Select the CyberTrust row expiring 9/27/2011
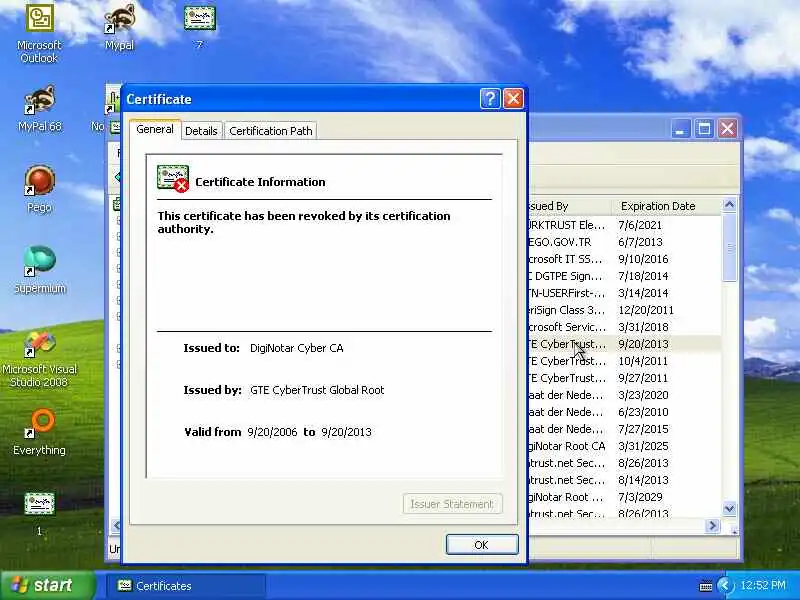 tap(624, 378)
